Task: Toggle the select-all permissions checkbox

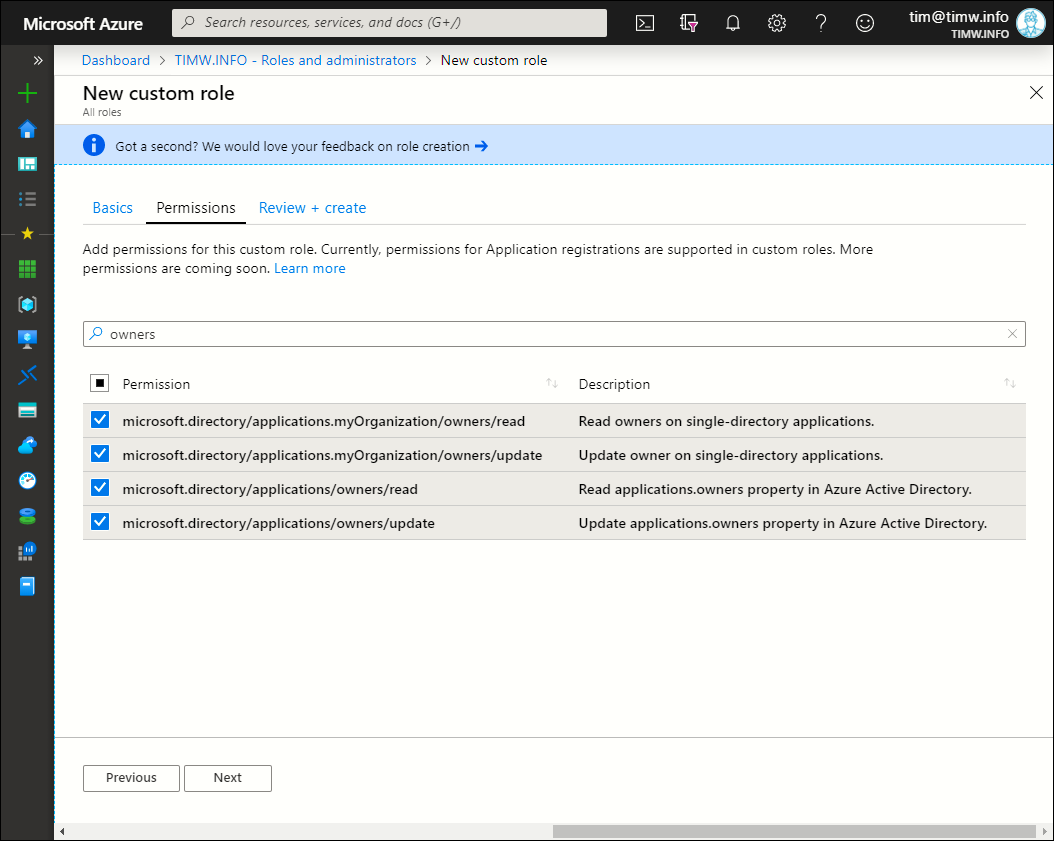Action: click(100, 383)
